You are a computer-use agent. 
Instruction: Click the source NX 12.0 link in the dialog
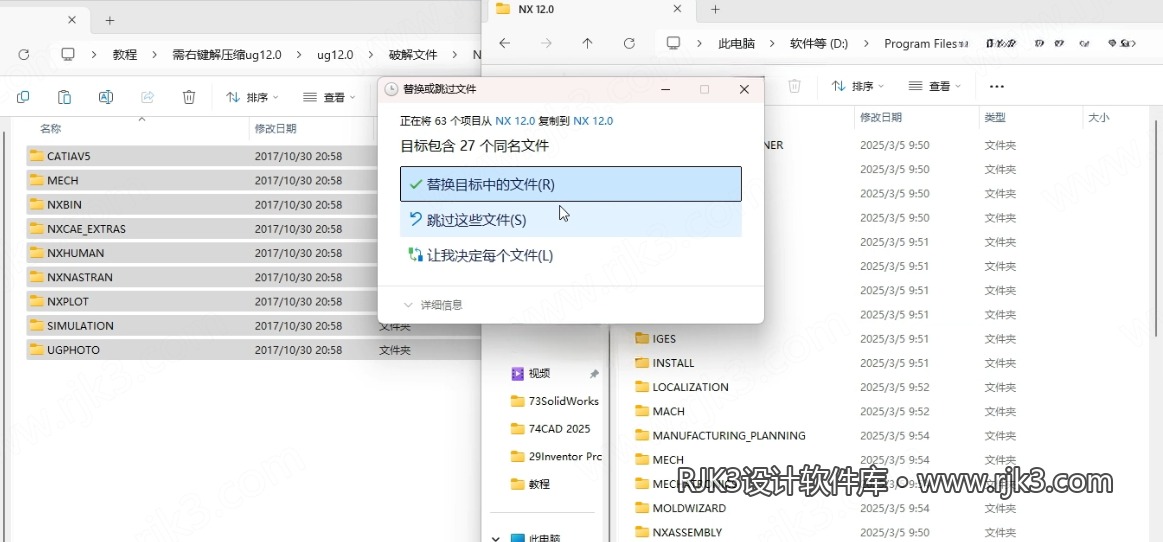coord(515,120)
